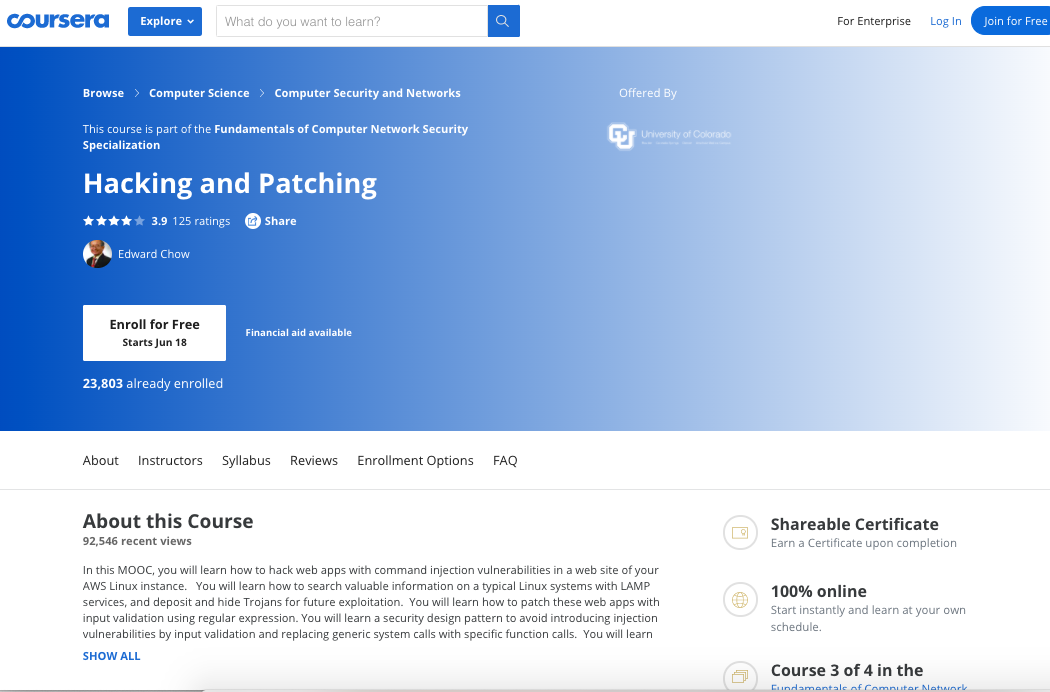
Task: Click the 100% online globe icon
Action: (740, 600)
